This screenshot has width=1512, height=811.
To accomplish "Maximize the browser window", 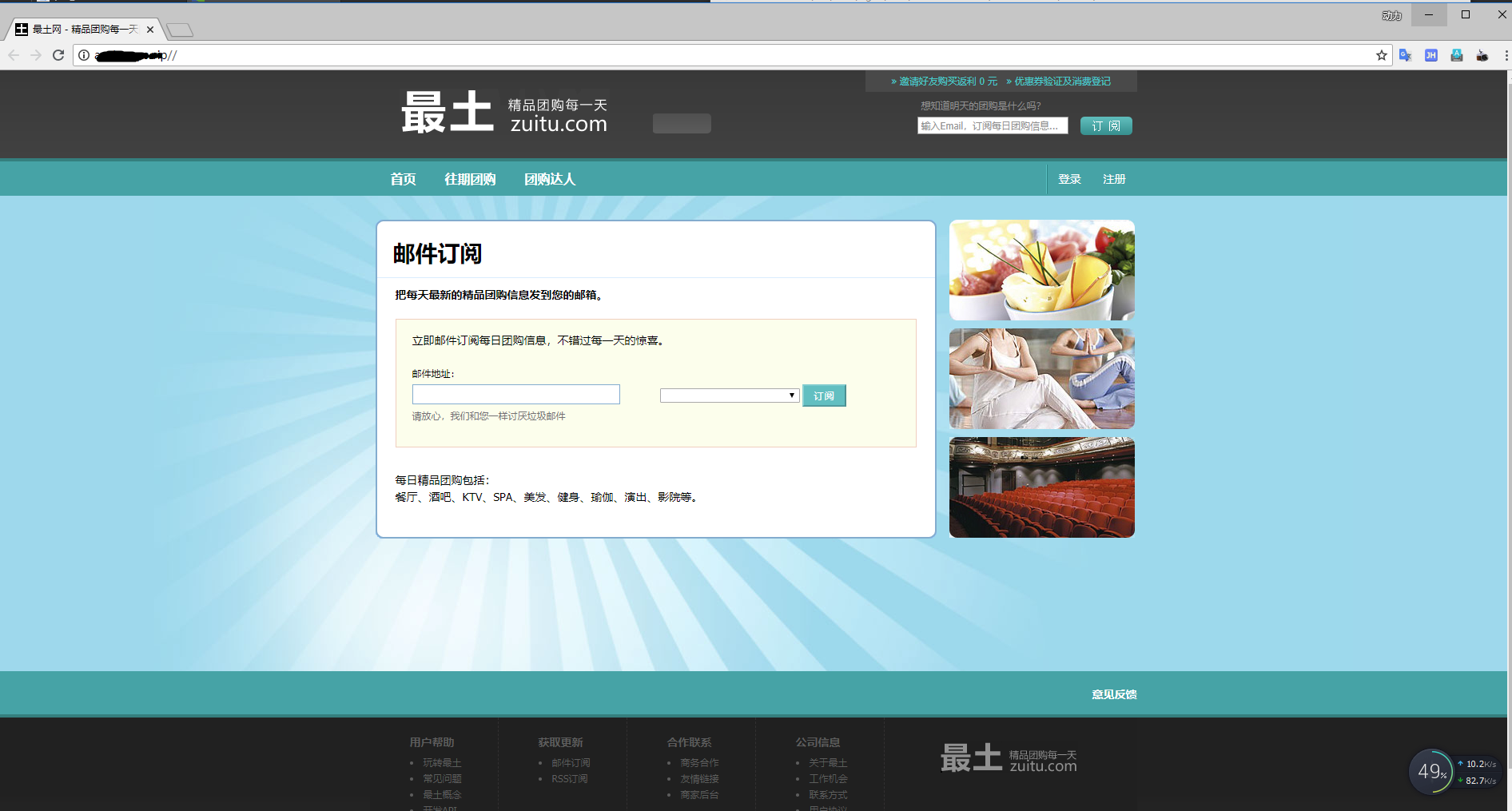I will coord(1466,14).
